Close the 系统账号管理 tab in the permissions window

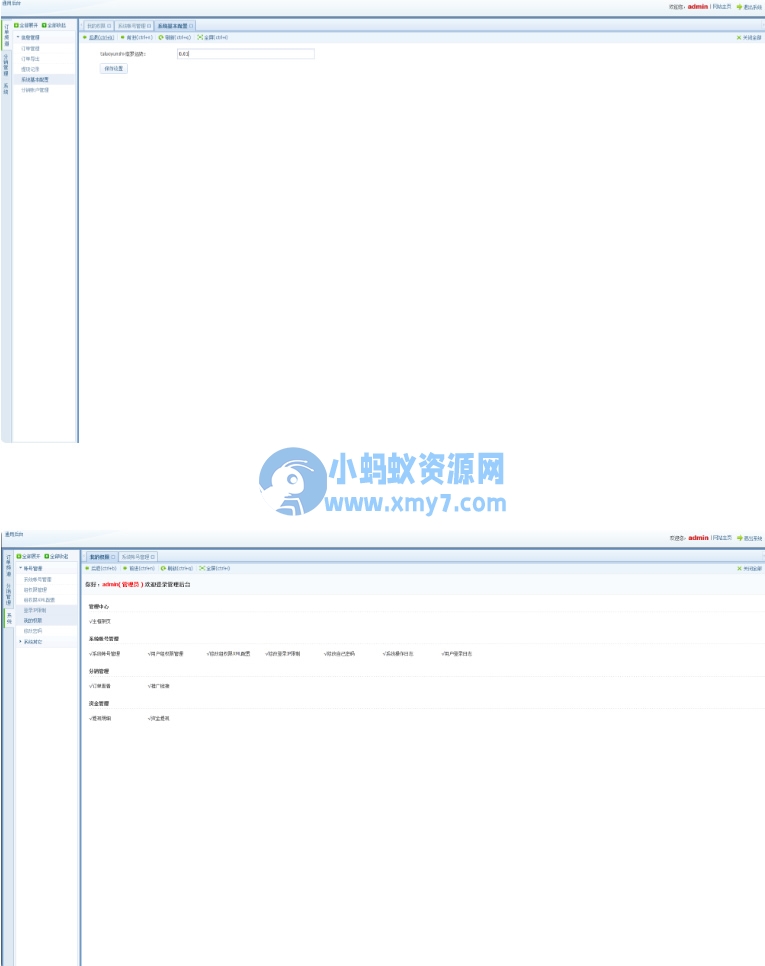[153, 557]
